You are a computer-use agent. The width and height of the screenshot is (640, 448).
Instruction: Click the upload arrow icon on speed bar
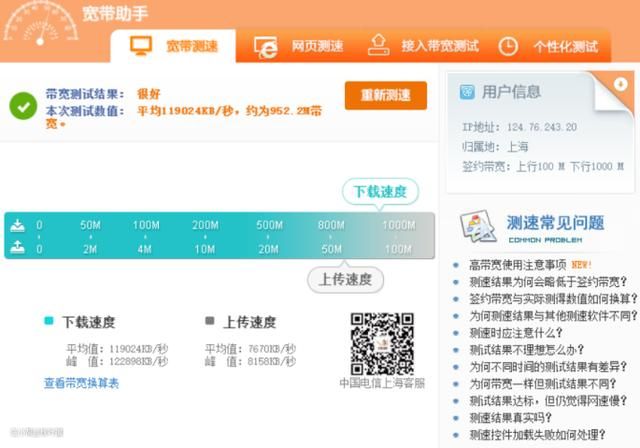pos(17,247)
